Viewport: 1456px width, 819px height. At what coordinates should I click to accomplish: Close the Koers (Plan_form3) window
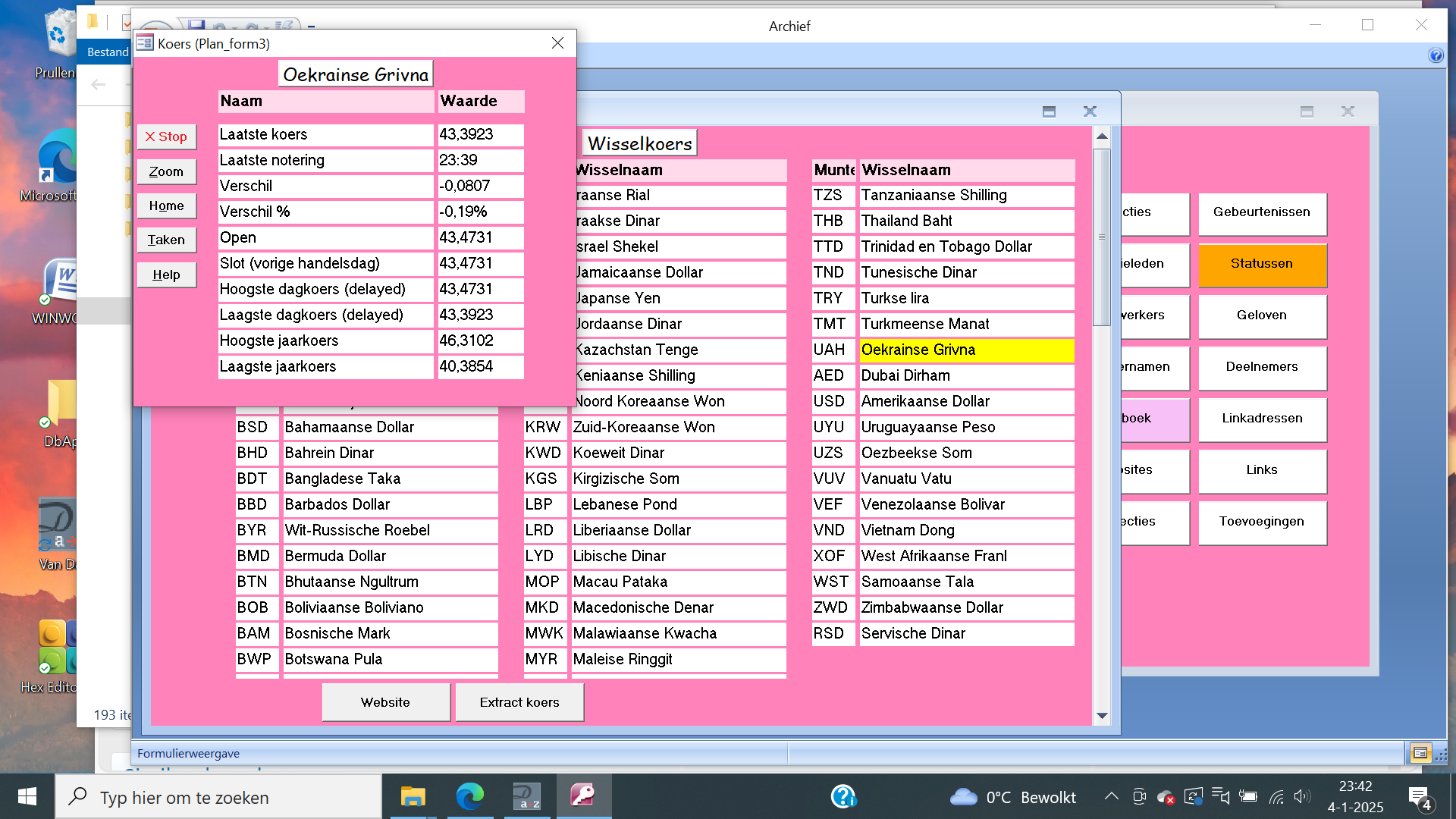(x=557, y=43)
